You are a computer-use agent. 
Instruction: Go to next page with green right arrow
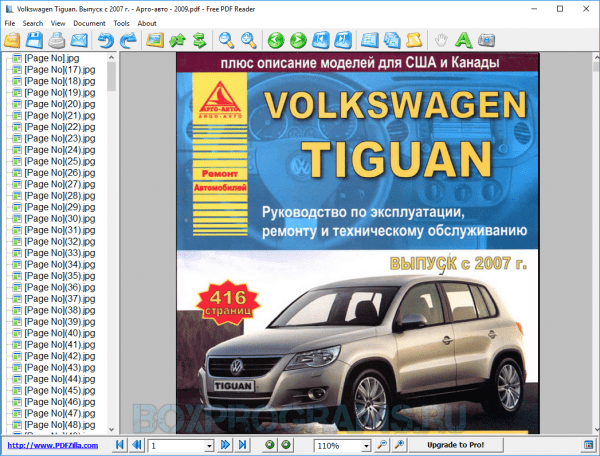pos(298,40)
